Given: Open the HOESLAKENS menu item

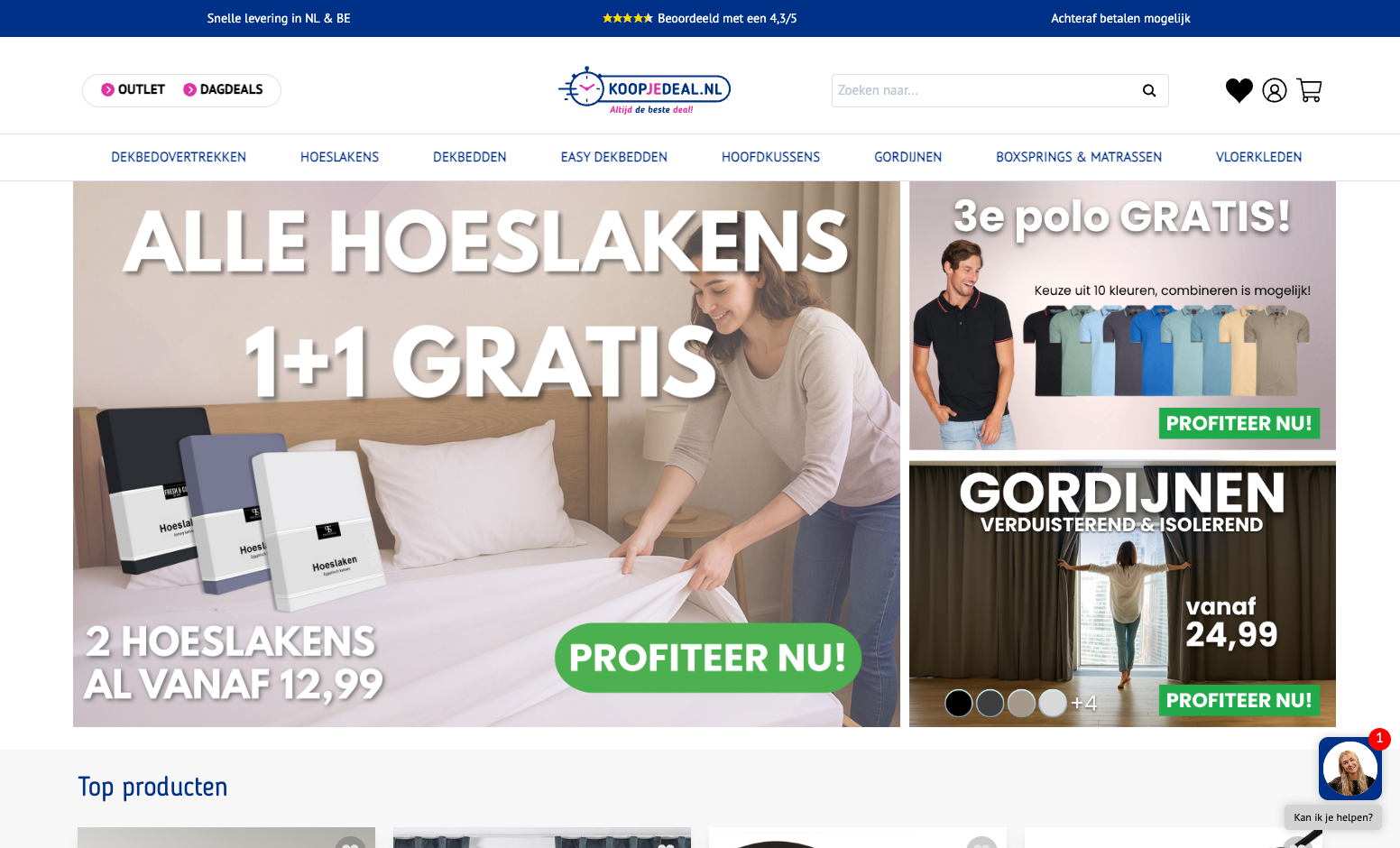Looking at the screenshot, I should coord(339,157).
